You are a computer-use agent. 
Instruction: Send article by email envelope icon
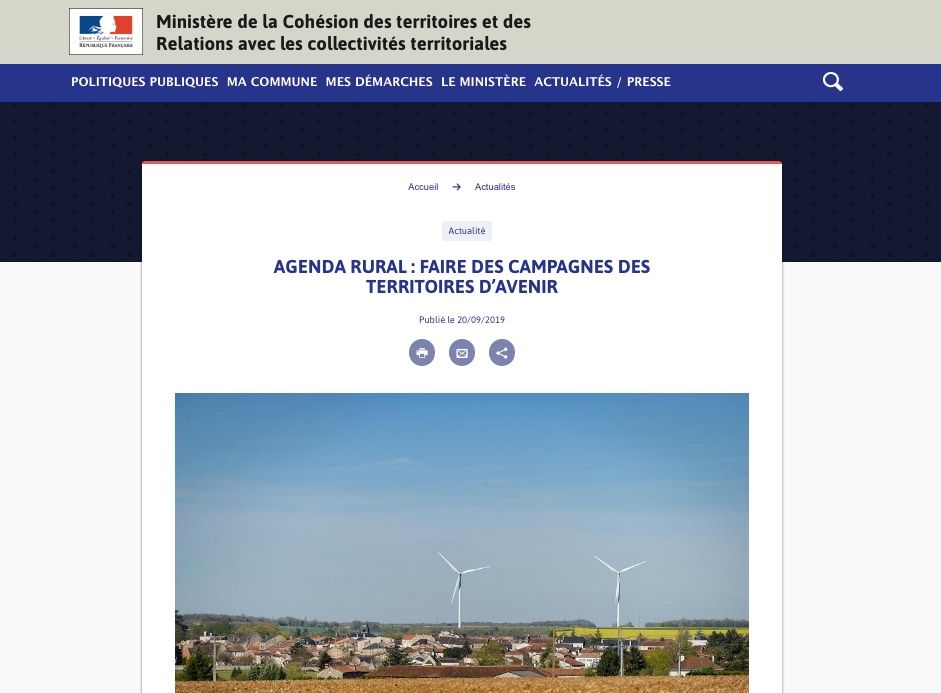coord(462,352)
